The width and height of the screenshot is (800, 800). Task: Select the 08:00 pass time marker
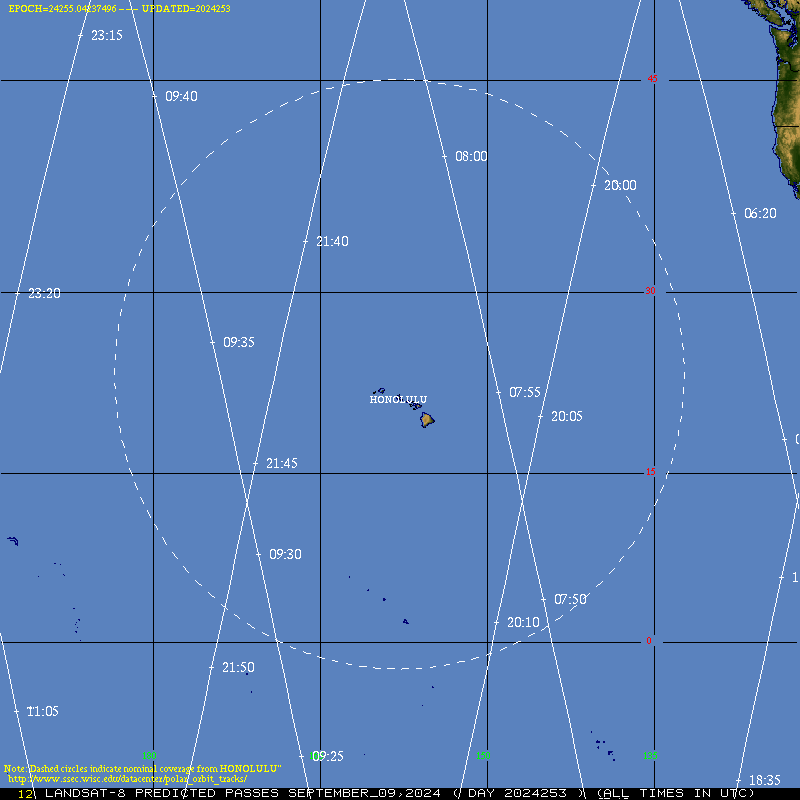(470, 157)
